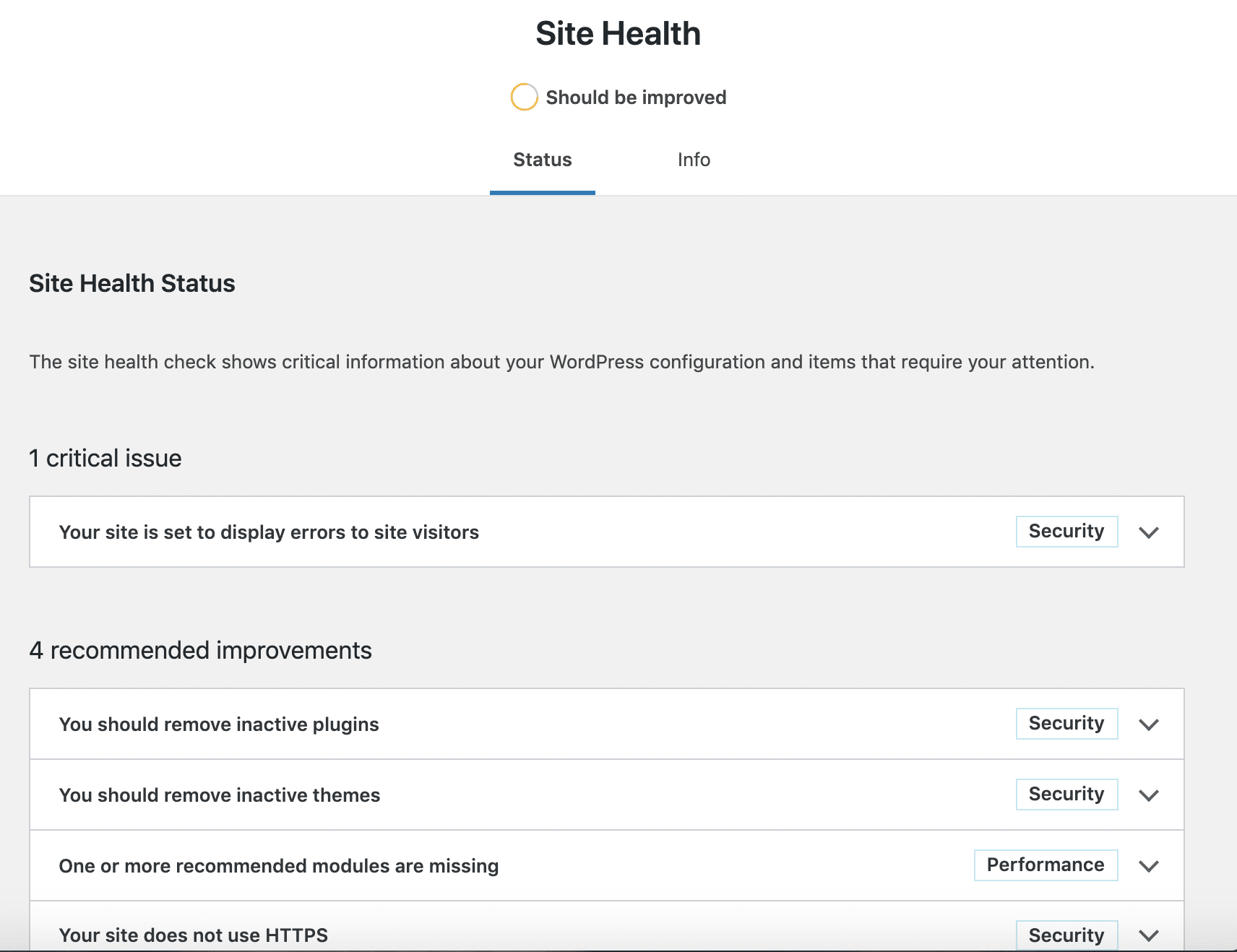Expand the display errors critical issue details
The image size is (1237, 952).
click(x=1148, y=532)
